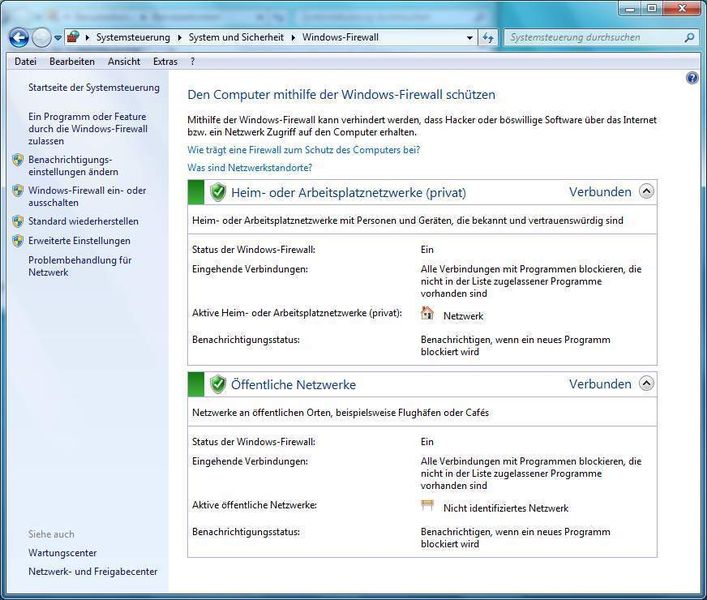Expand the arrow before Systemsteuerung breadcrumb
The width and height of the screenshot is (707, 600).
pyautogui.click(x=87, y=37)
